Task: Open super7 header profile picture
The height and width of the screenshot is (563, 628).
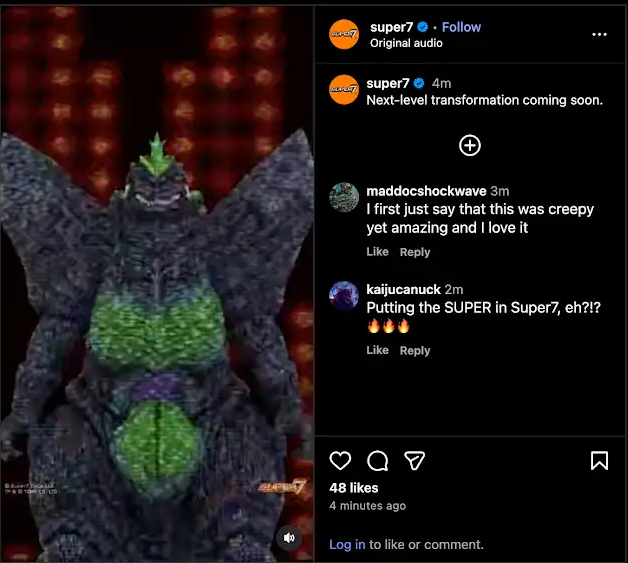Action: click(344, 34)
